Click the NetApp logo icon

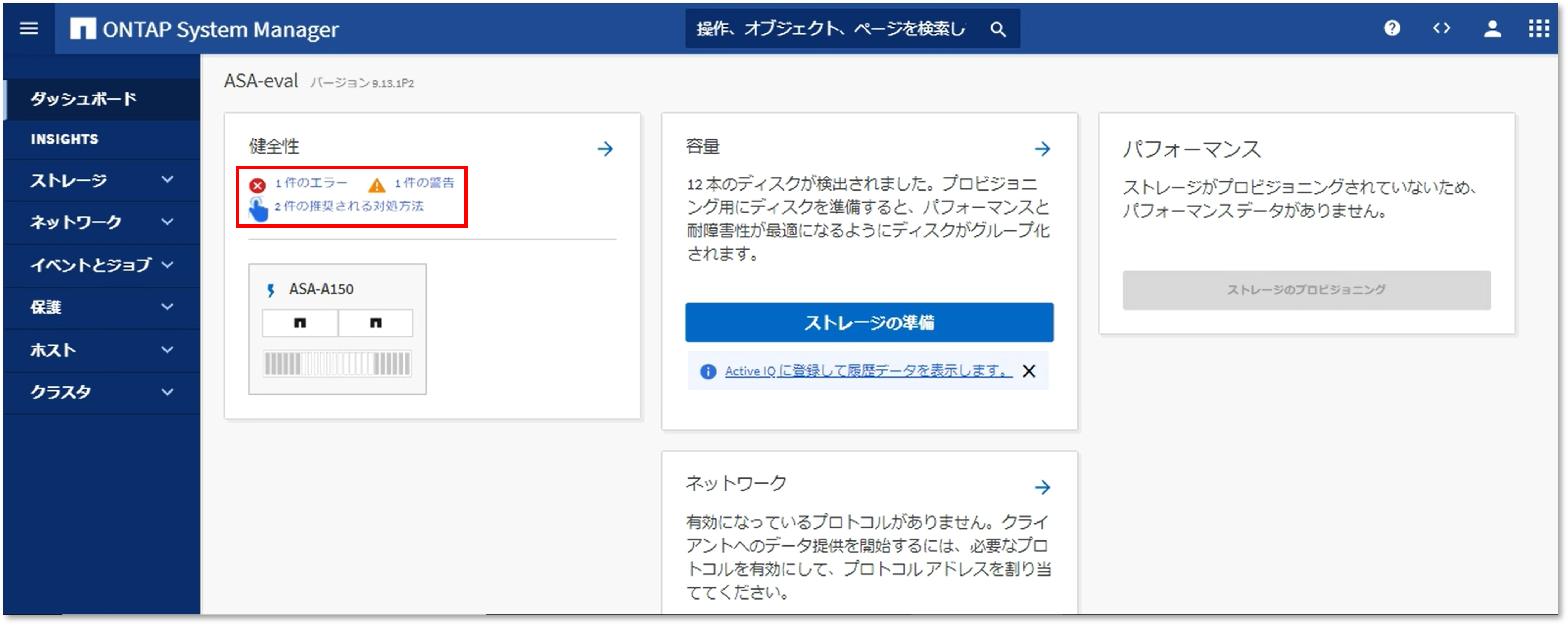(83, 29)
